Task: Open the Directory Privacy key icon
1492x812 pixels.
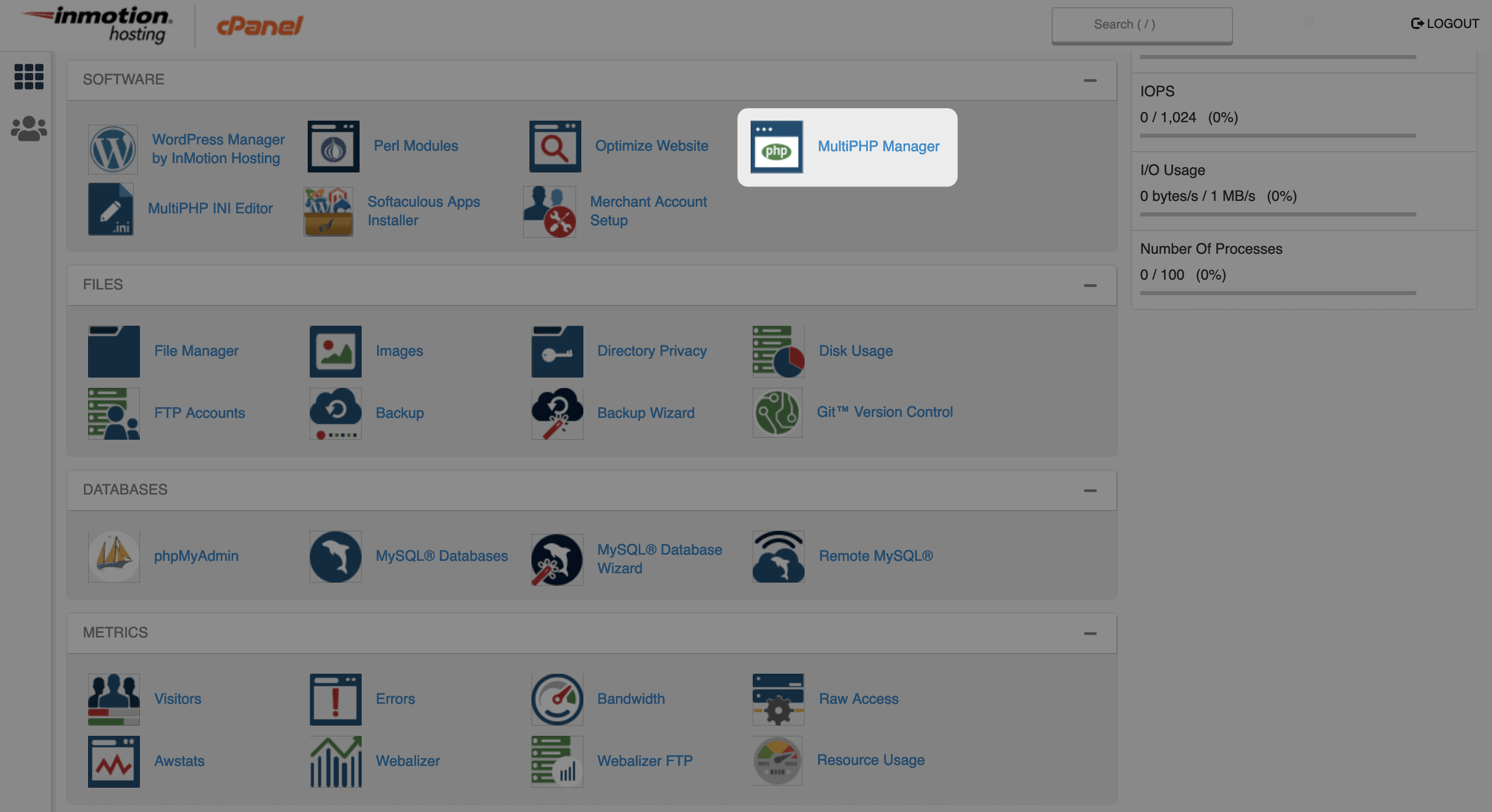Action: click(x=557, y=351)
